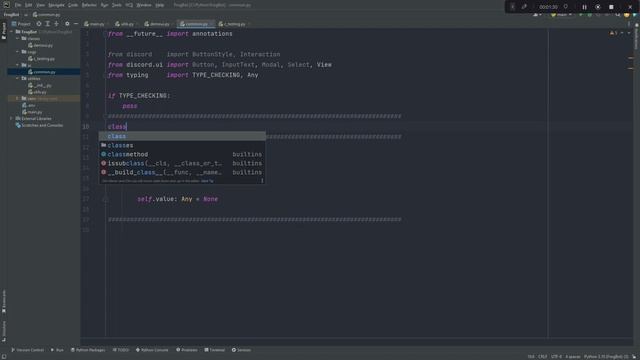Open the Python Console tool window
The height and width of the screenshot is (360, 640).
pos(152,350)
